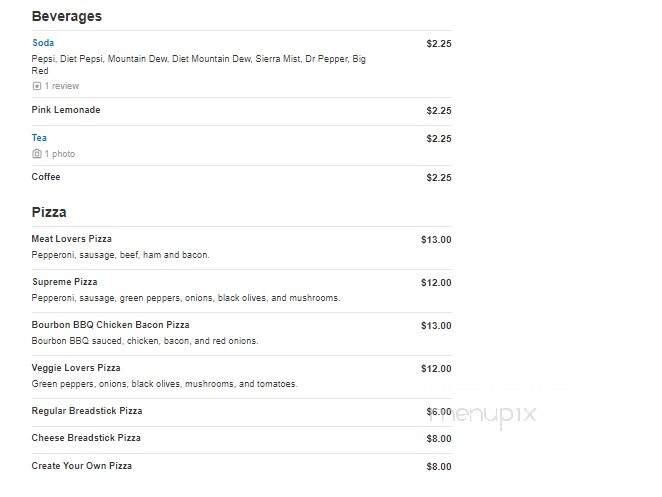View the 1 photo for Tea
Image resolution: width=662 pixels, height=497 pixels.
[x=60, y=154]
